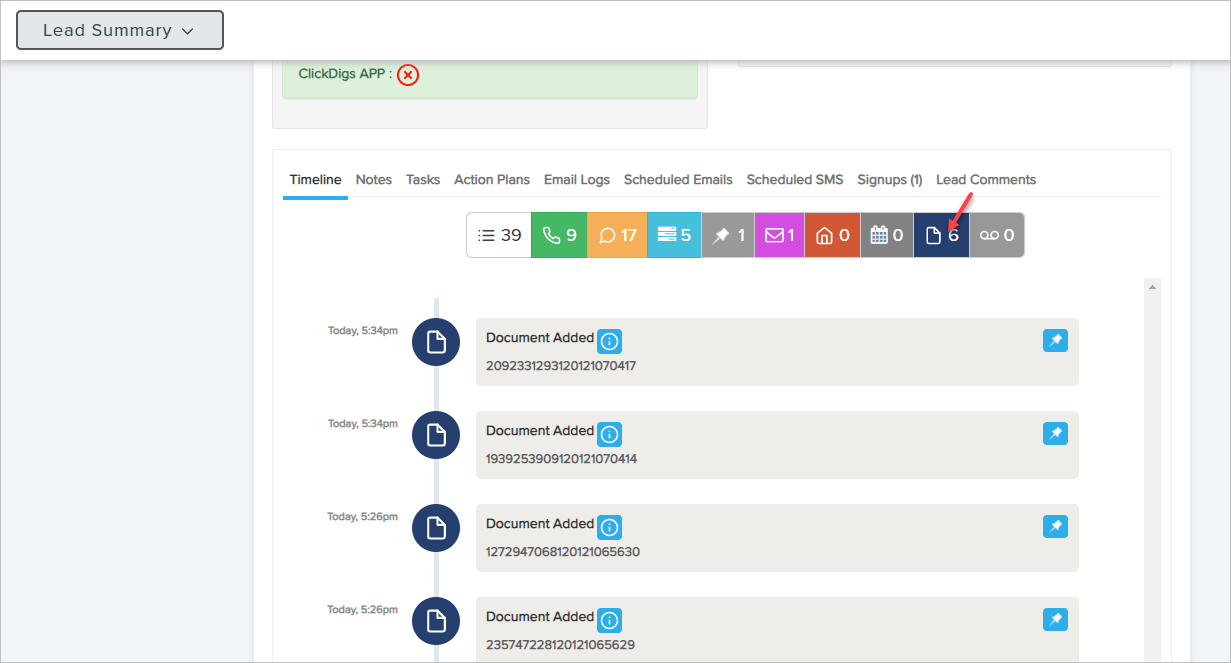Filter timeline by pinned items (1)
Image resolution: width=1231 pixels, height=663 pixels.
point(727,236)
